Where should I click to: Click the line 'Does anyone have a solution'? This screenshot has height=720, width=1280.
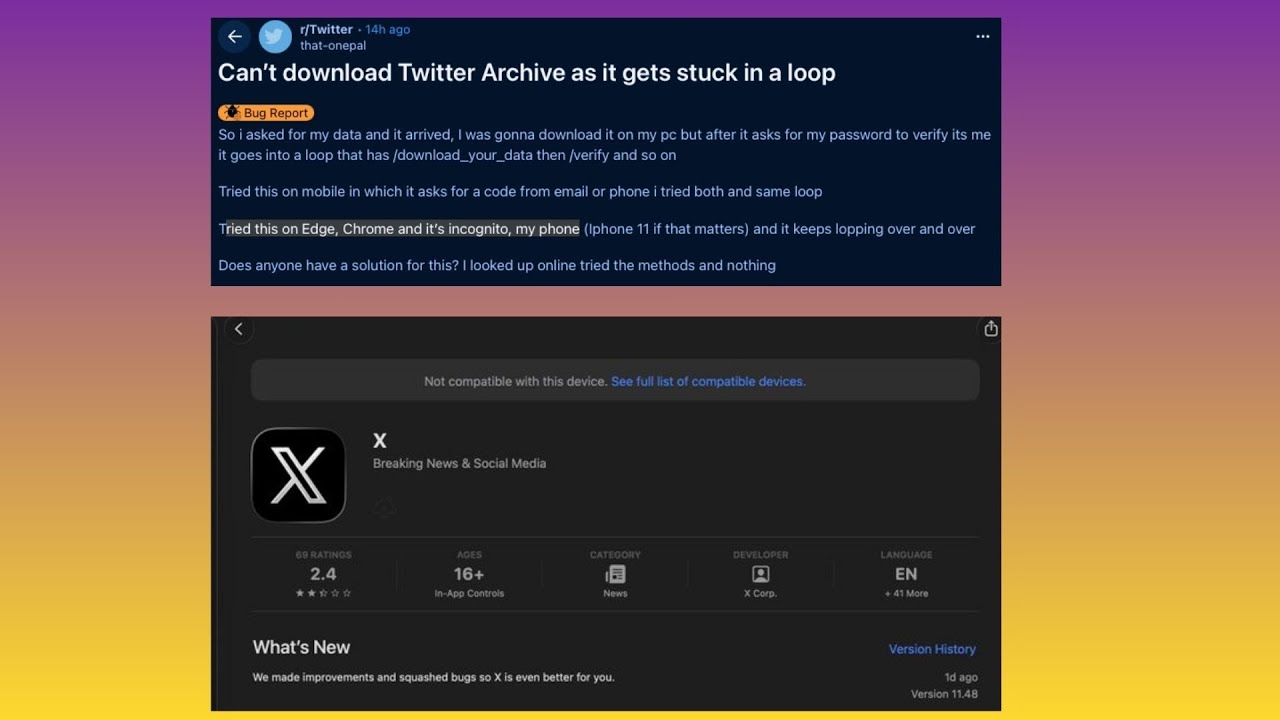click(x=497, y=265)
